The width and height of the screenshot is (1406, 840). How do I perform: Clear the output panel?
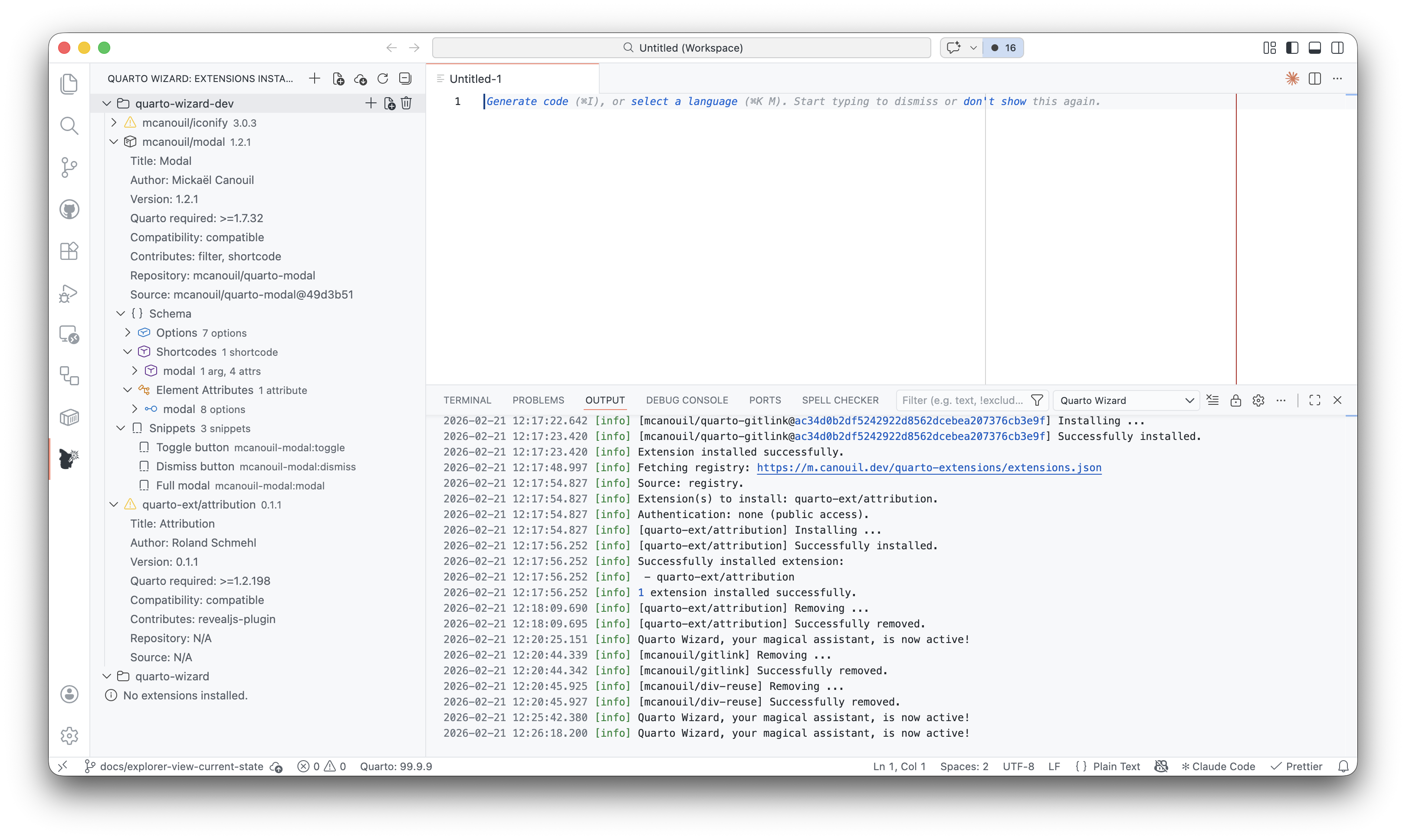click(1212, 400)
